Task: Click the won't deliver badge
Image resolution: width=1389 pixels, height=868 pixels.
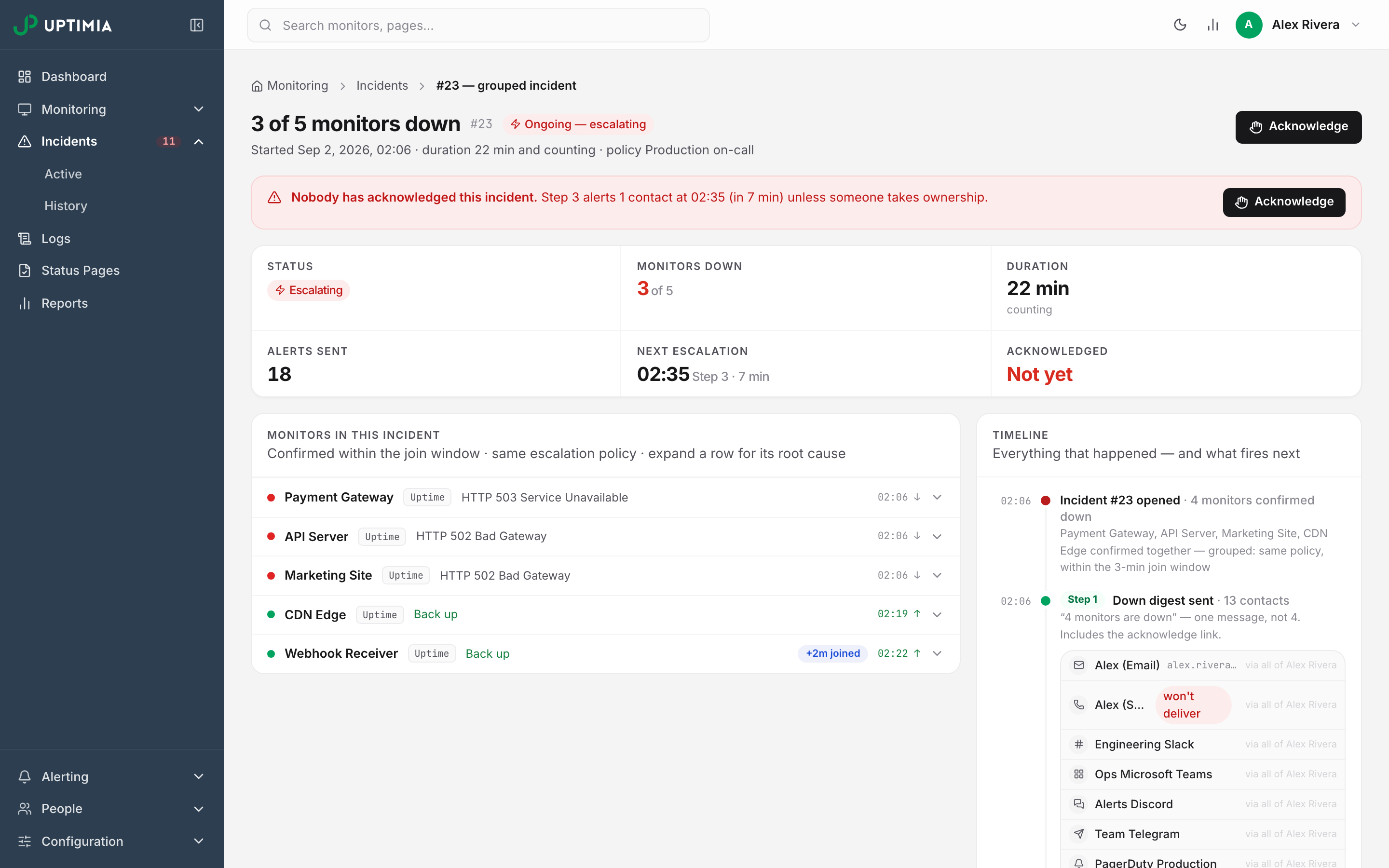Action: [x=1193, y=705]
